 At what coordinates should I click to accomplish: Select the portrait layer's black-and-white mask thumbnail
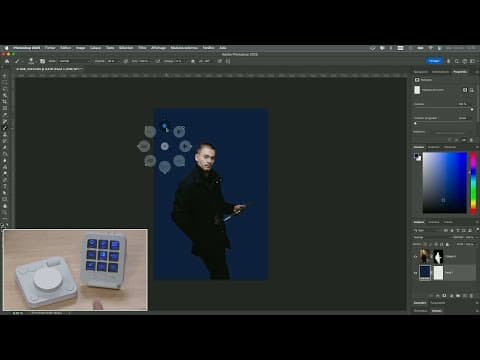coord(438,257)
